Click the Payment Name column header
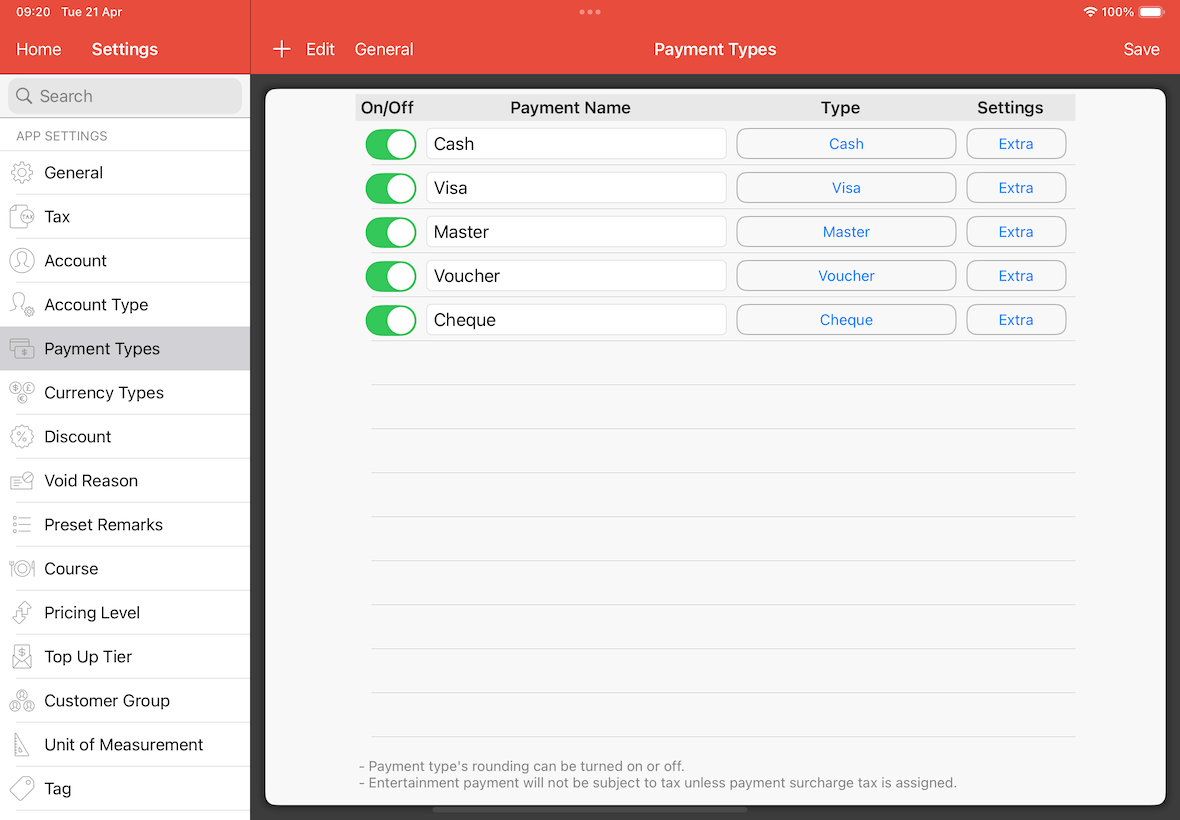The height and width of the screenshot is (820, 1180). pos(570,108)
